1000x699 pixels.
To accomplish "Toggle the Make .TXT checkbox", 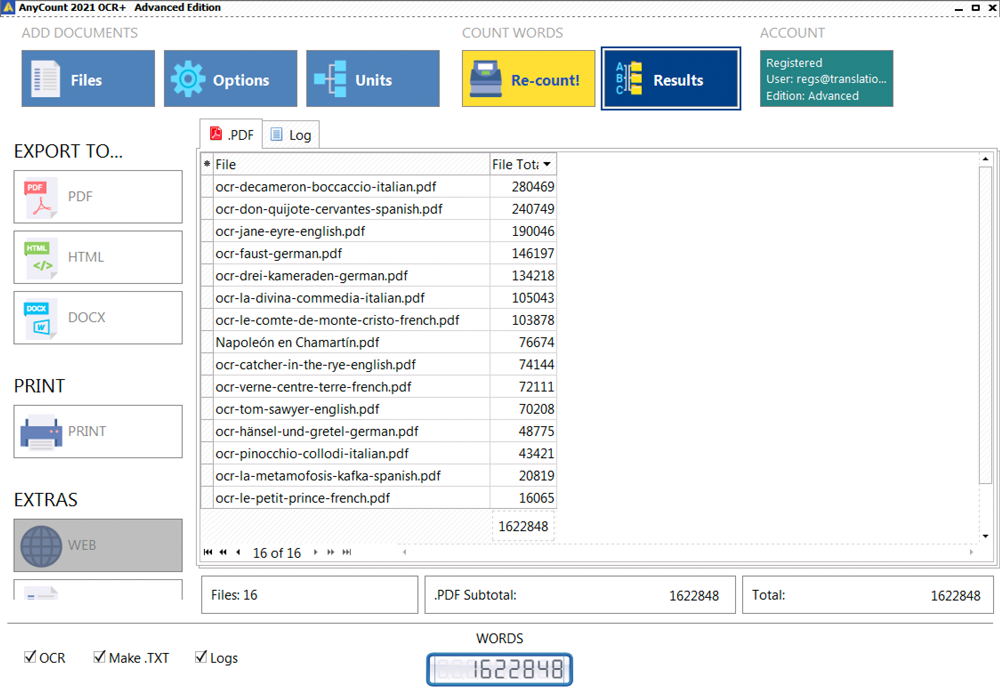I will pos(99,657).
